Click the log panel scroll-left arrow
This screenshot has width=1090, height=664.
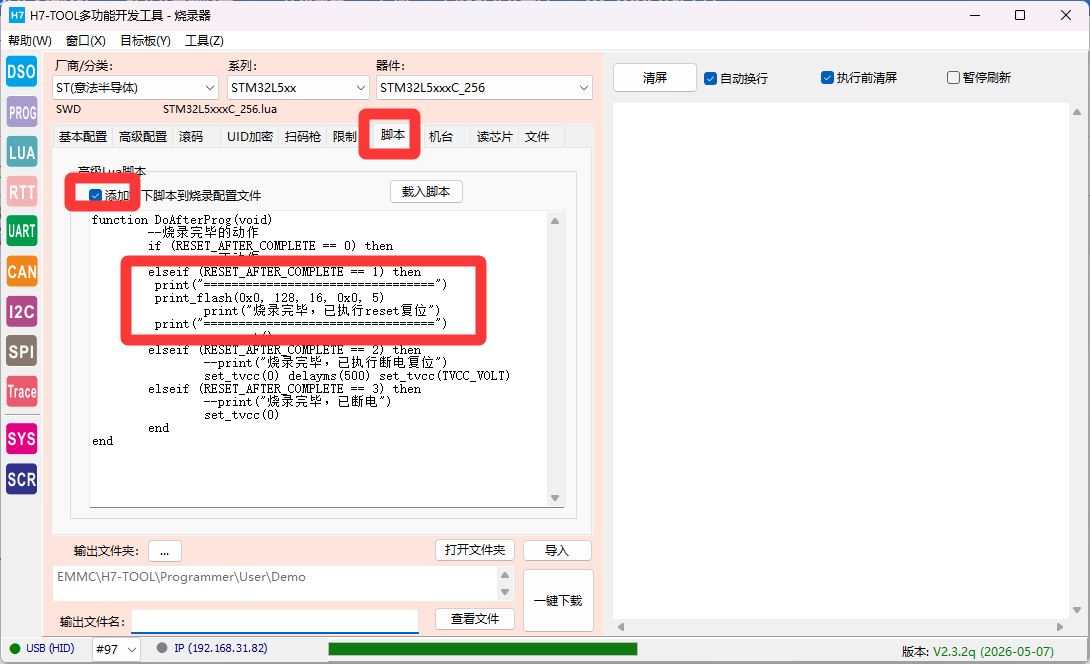[x=621, y=626]
